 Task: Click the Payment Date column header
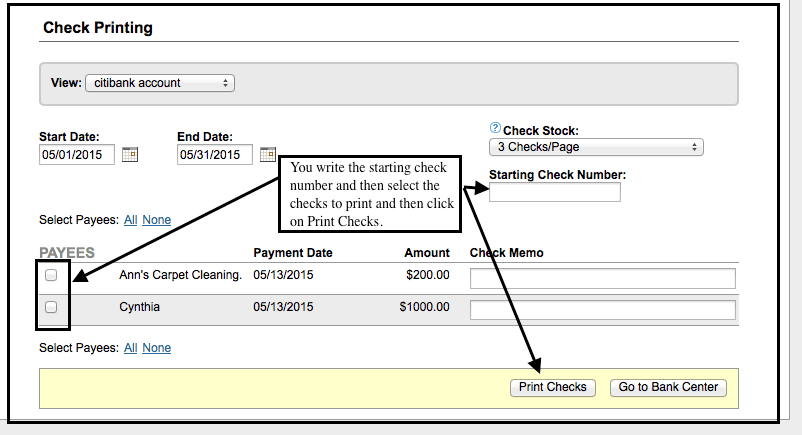[293, 253]
